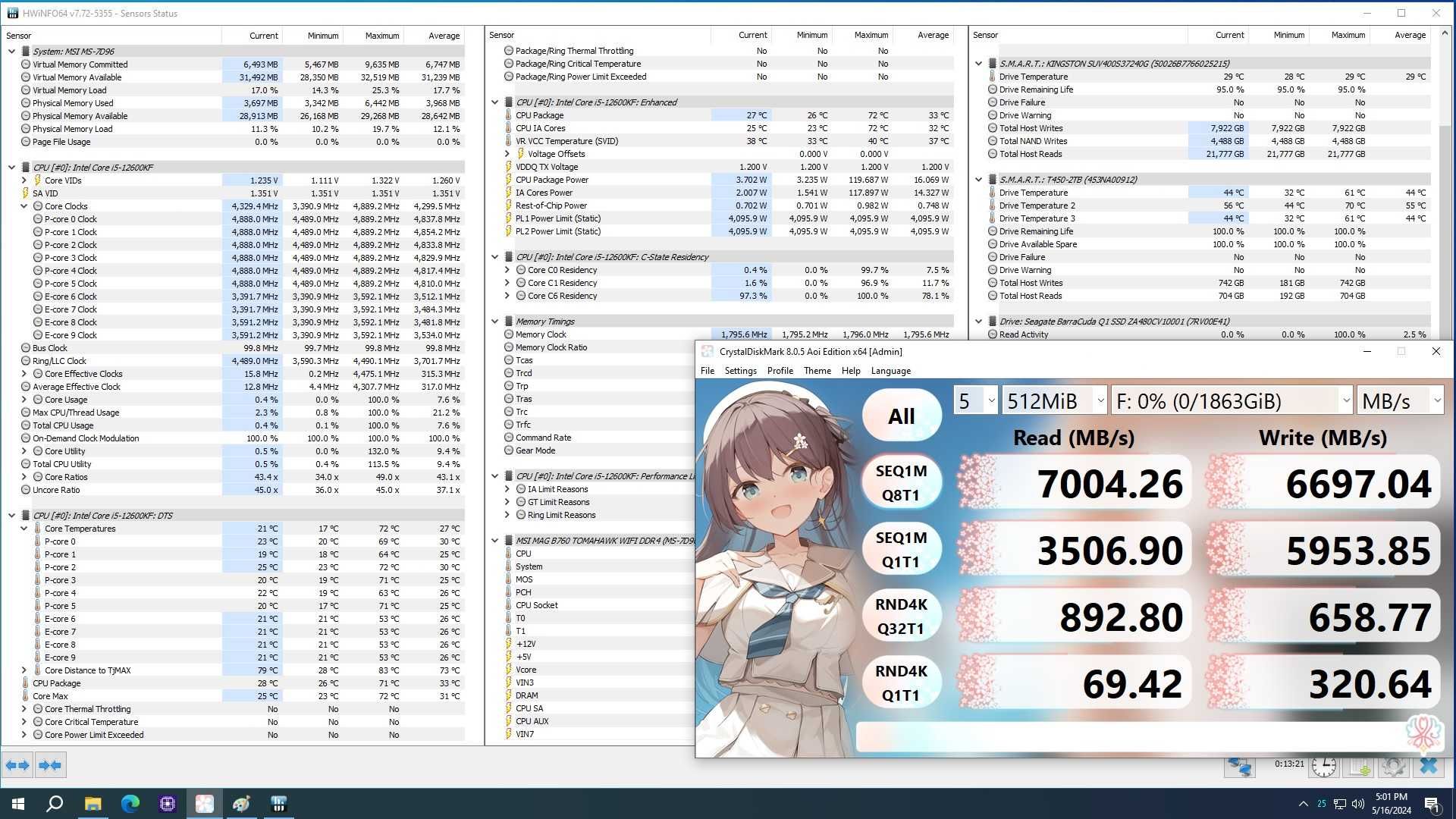This screenshot has height=819, width=1456.
Task: Open the Profile menu in CrystalDiskMark
Action: pyautogui.click(x=780, y=371)
